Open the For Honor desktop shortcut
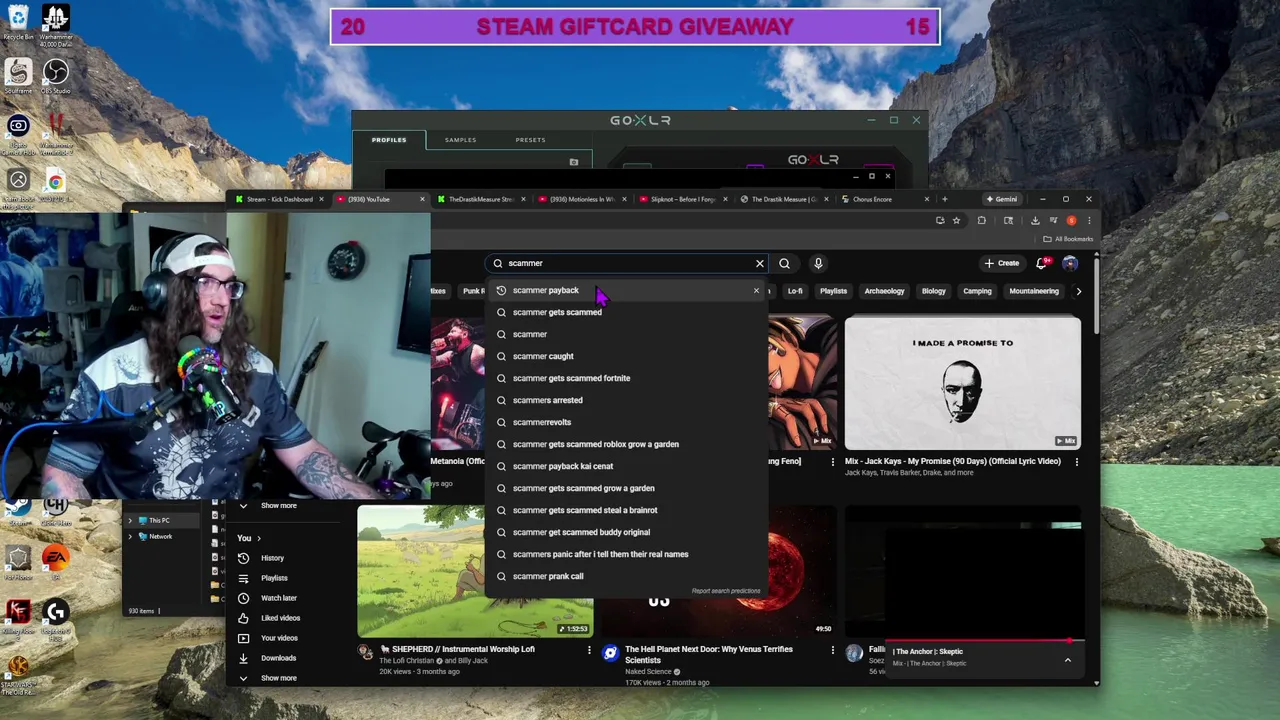 pyautogui.click(x=18, y=562)
